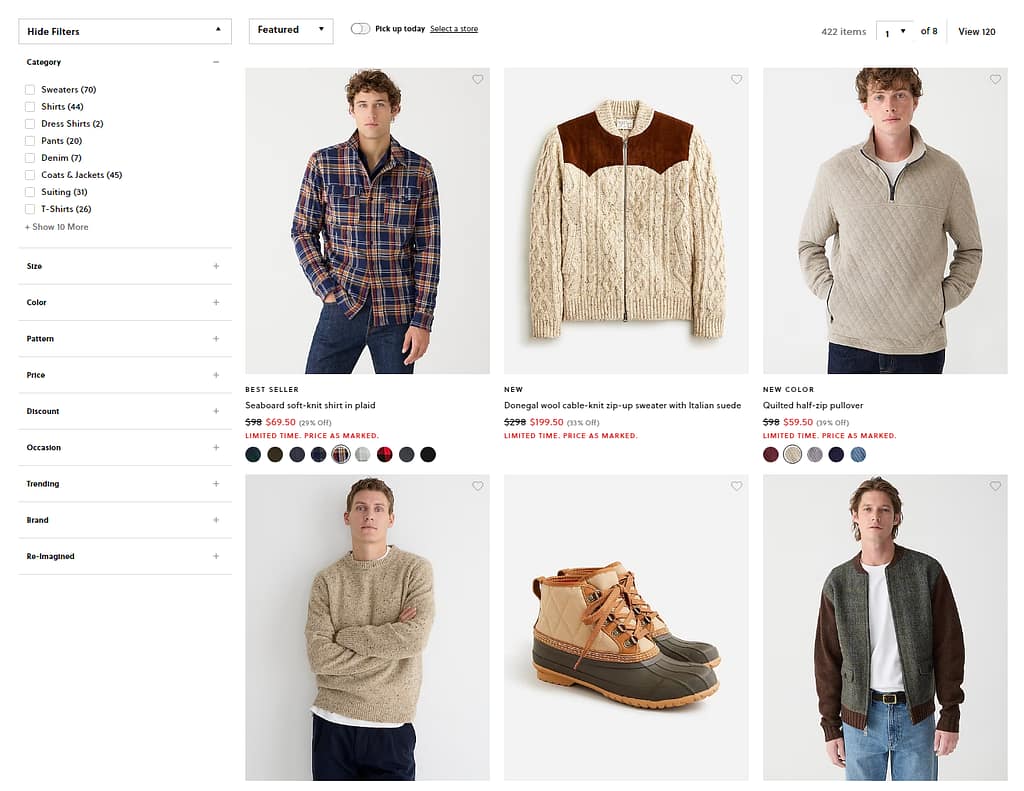Select the burgundy swatch for the Quilted pullover

769,453
